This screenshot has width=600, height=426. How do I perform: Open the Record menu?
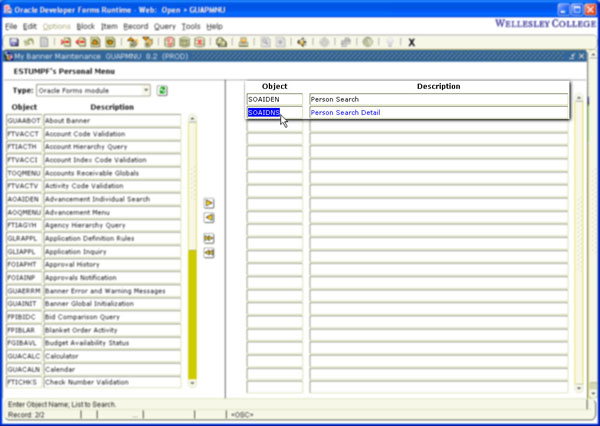(135, 26)
